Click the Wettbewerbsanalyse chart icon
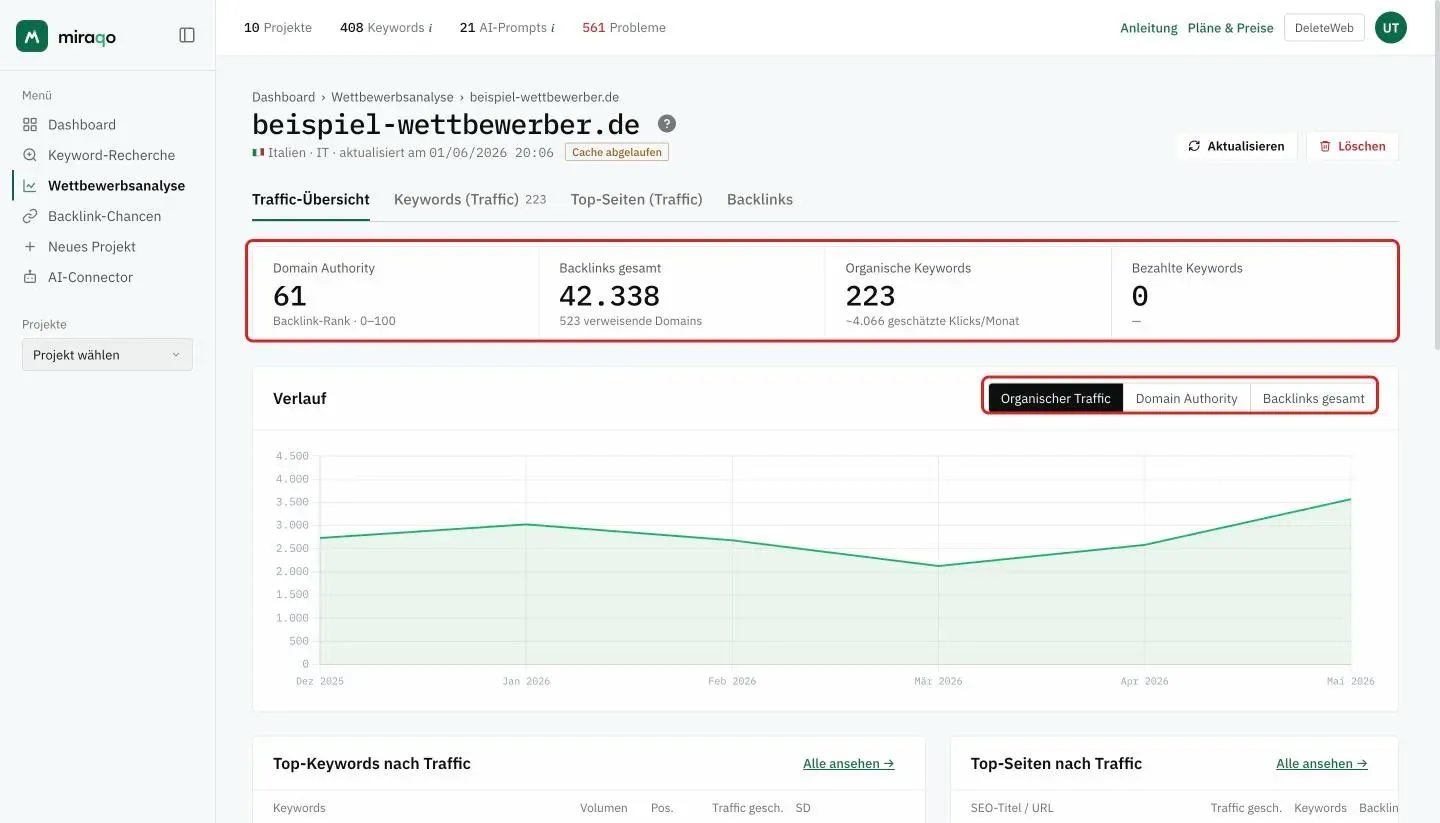Viewport: 1440px width, 823px height. (30, 186)
